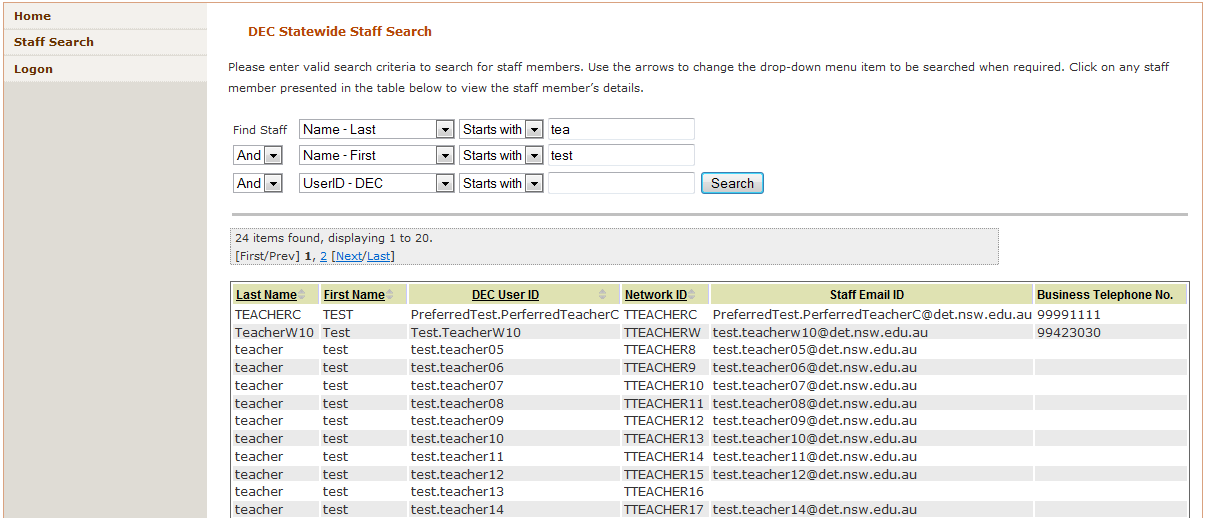The image size is (1208, 518).
Task: Click the search field containing 'tea'
Action: tap(621, 129)
